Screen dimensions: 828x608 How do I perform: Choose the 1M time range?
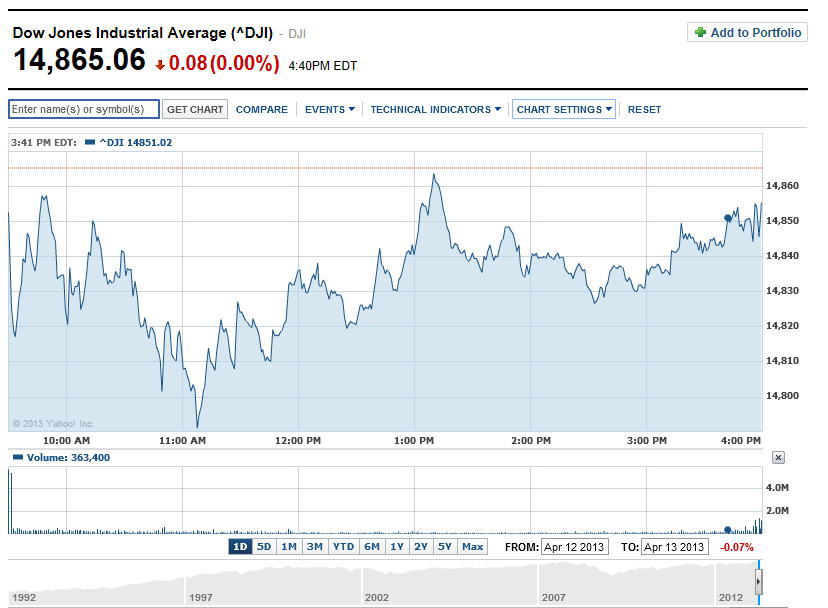pos(288,547)
